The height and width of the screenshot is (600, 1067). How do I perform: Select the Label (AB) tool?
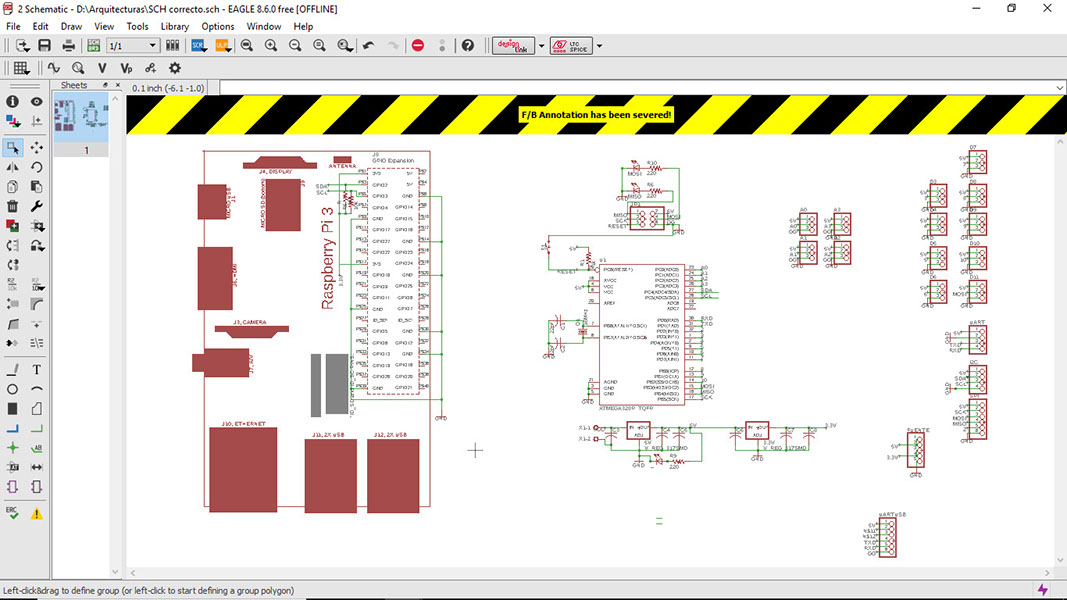37,448
